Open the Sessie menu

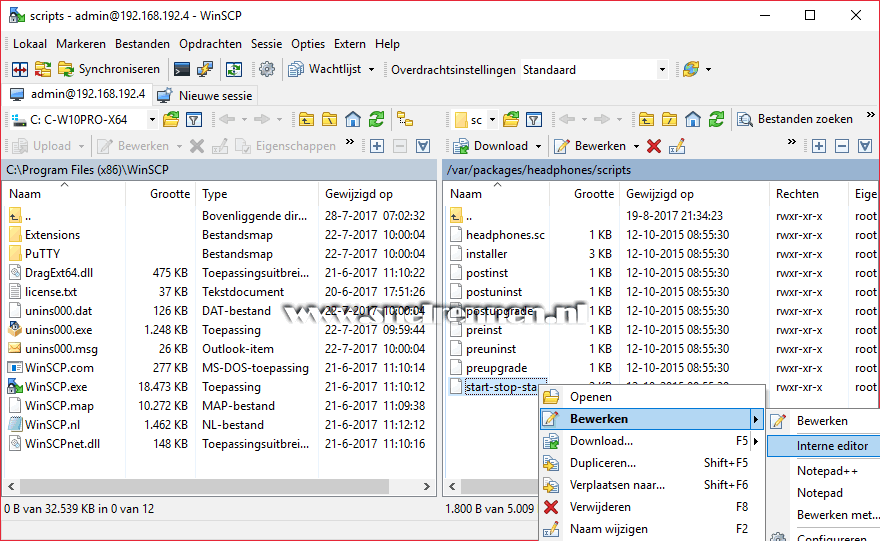(x=266, y=44)
